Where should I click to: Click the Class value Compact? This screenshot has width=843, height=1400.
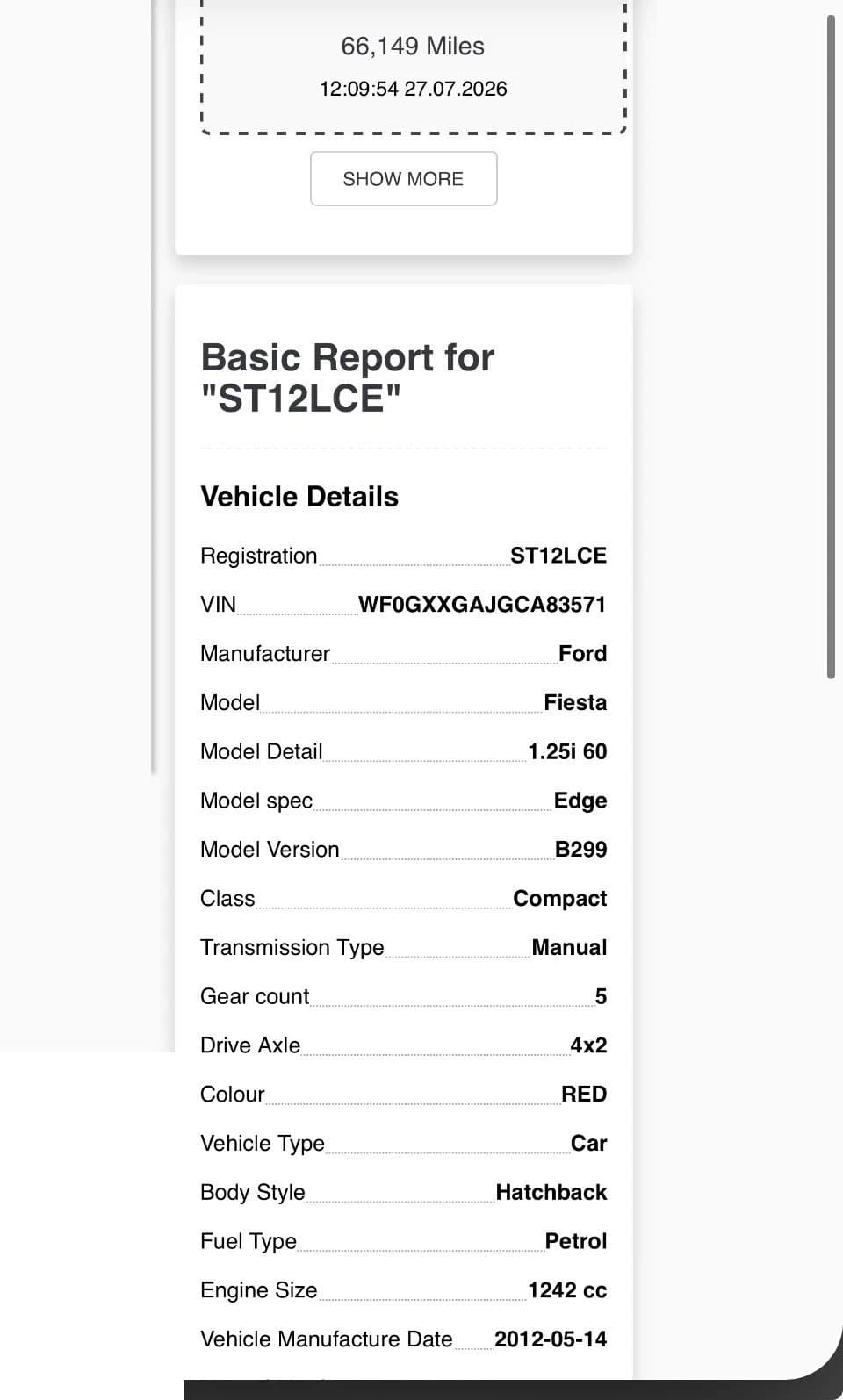point(560,899)
